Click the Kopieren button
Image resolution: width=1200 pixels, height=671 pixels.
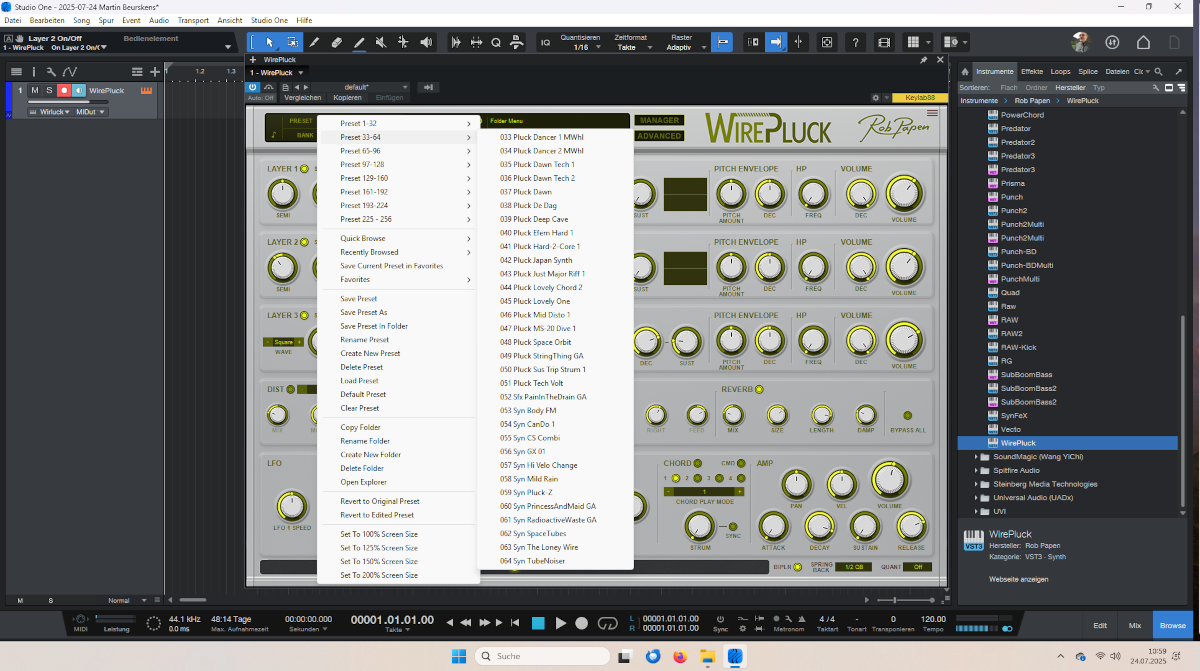coord(348,98)
